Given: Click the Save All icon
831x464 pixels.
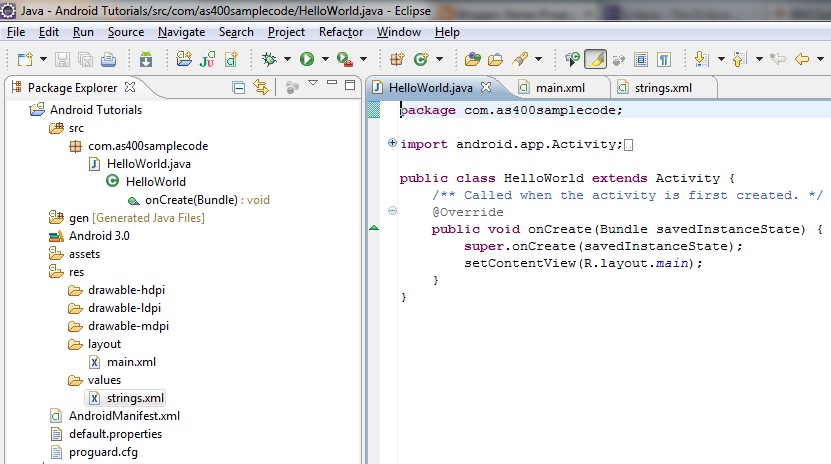Looking at the screenshot, I should coord(85,59).
